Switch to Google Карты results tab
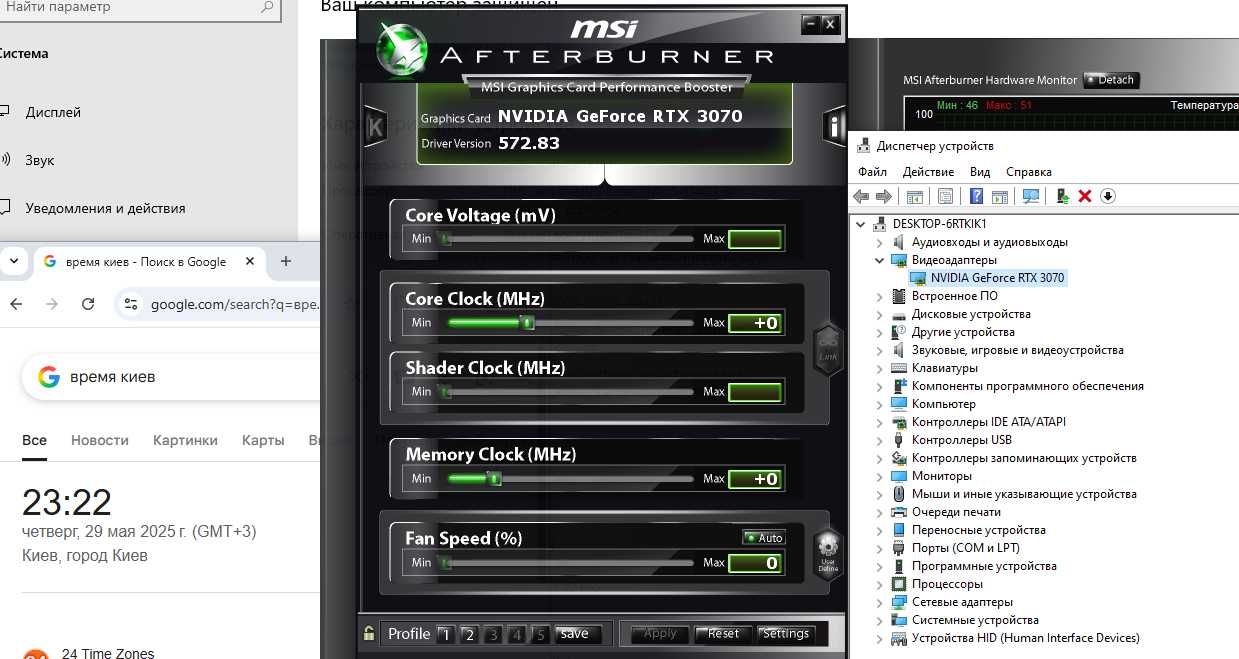 point(263,440)
